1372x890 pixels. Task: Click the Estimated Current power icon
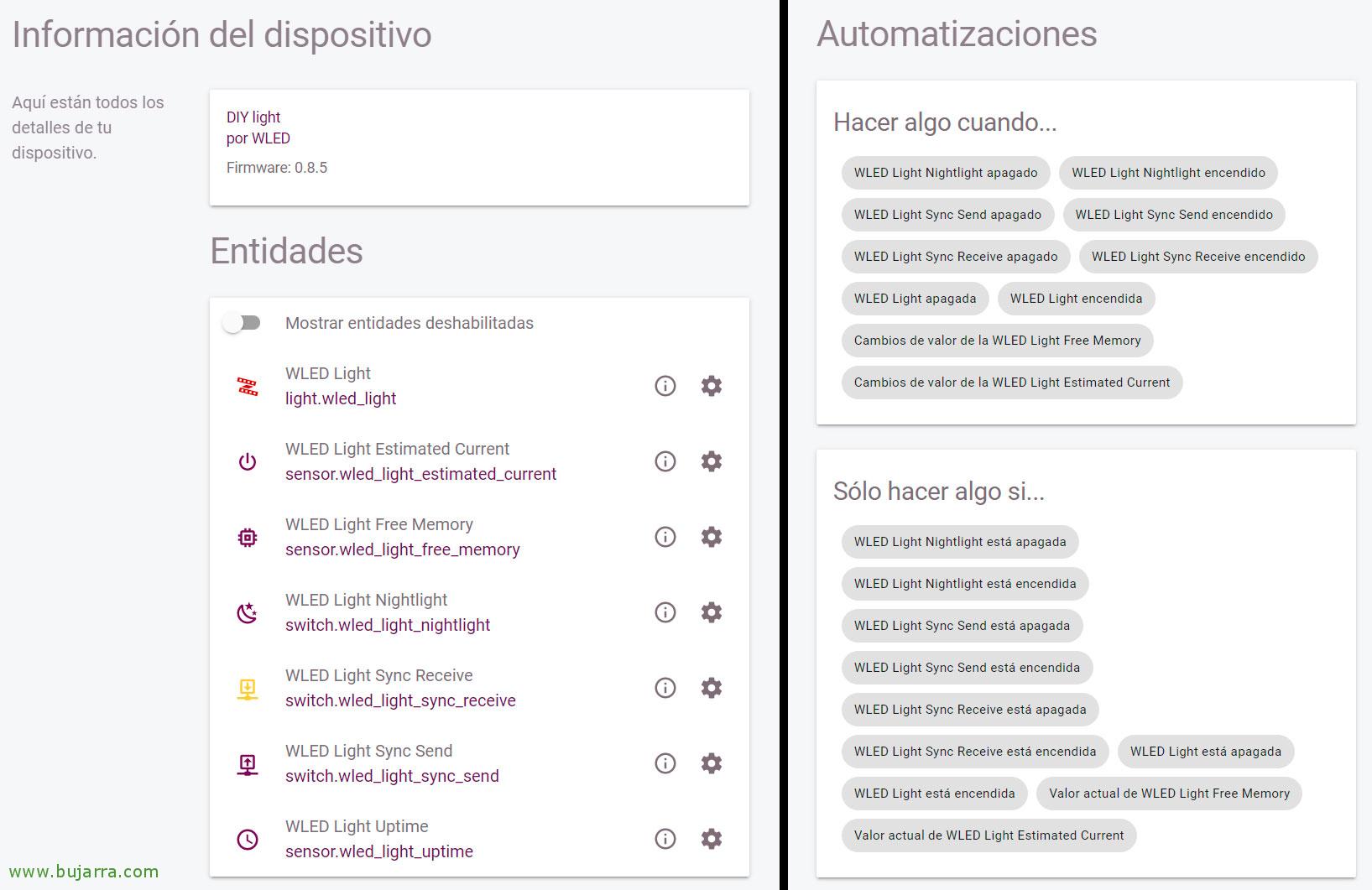[x=248, y=462]
